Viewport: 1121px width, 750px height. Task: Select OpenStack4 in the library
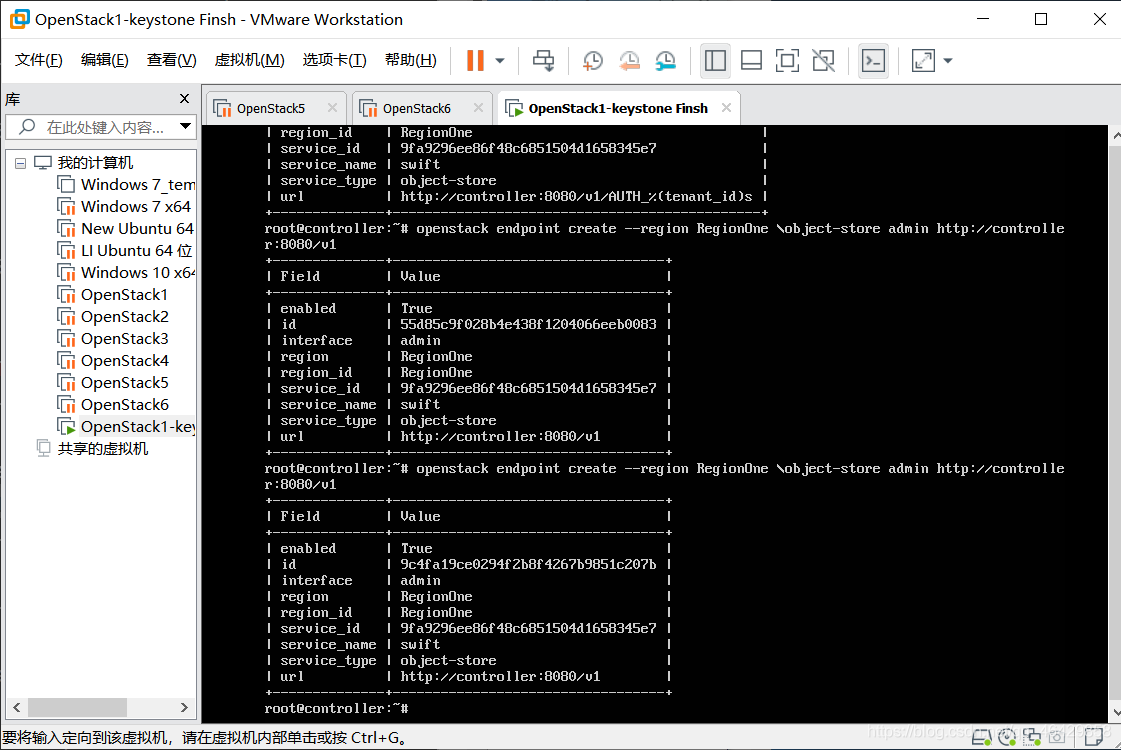(x=124, y=361)
